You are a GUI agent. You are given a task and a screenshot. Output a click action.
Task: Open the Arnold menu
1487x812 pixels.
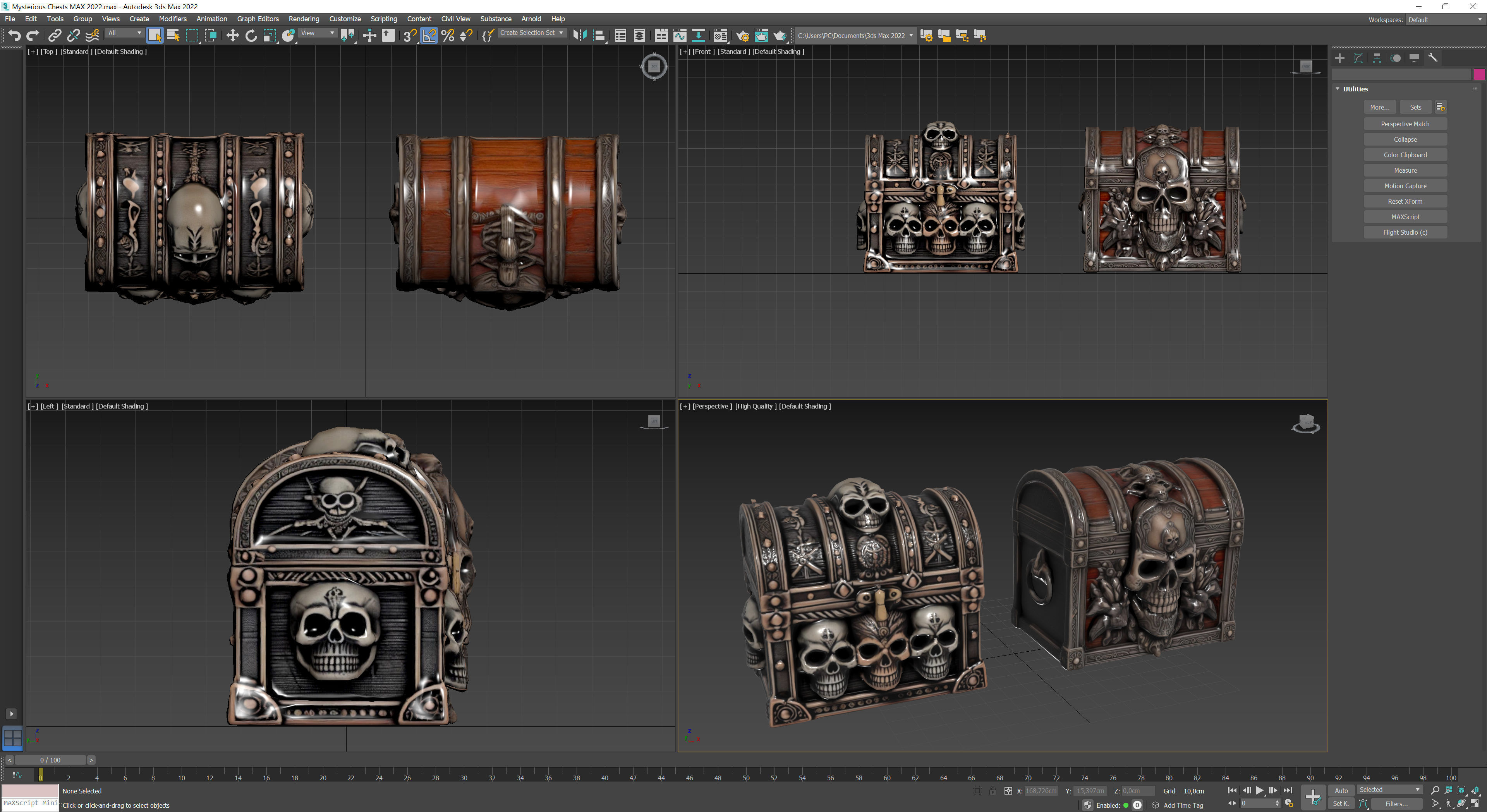[x=531, y=19]
